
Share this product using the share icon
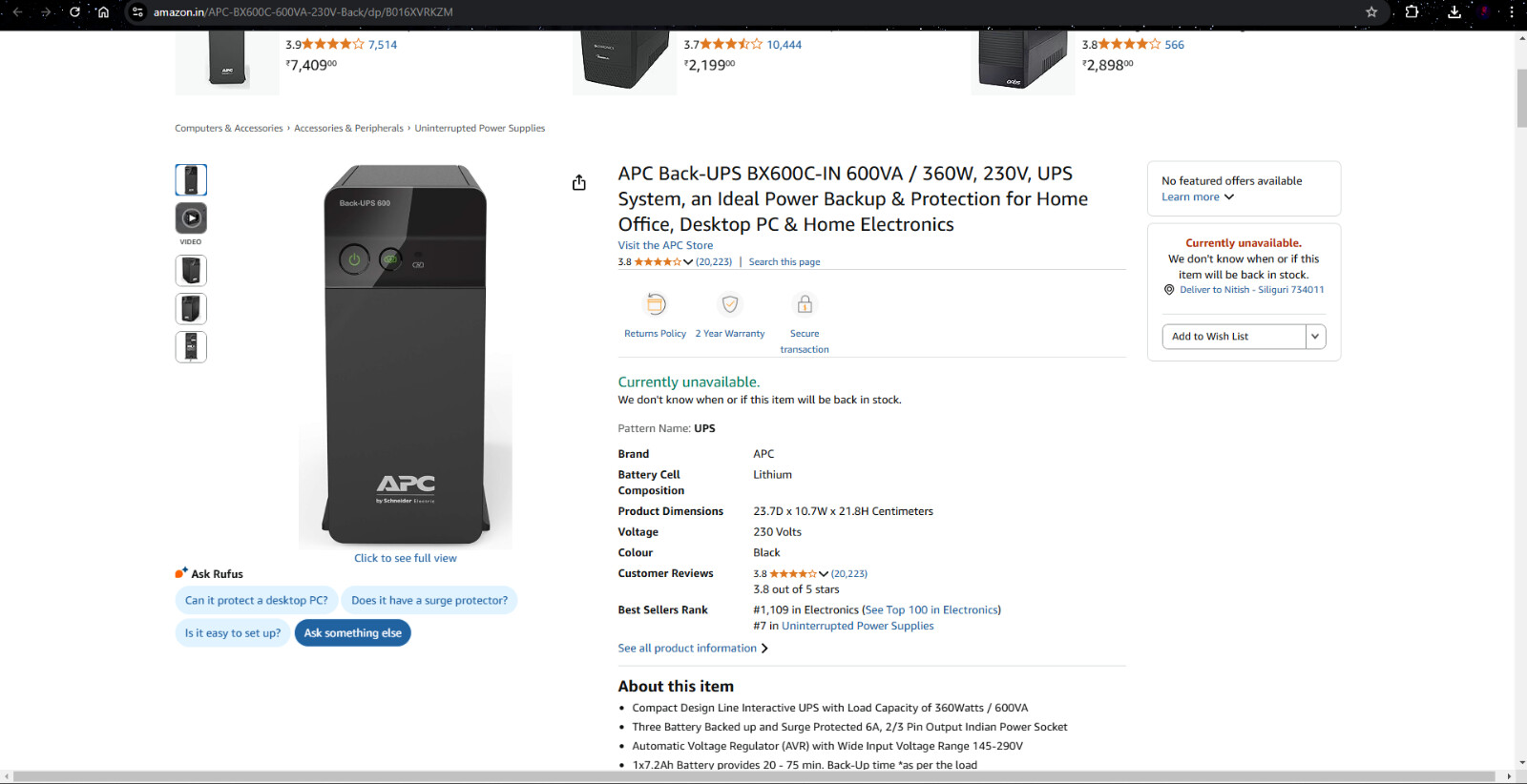tap(579, 182)
